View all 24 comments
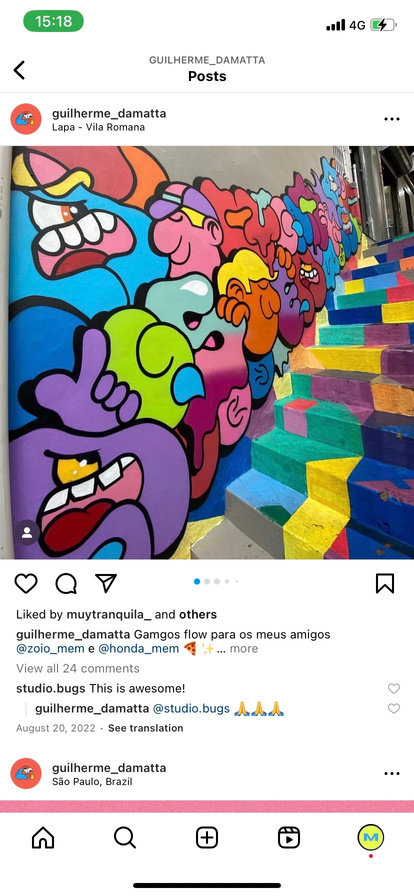Screen dimensions: 414x896 click(78, 669)
